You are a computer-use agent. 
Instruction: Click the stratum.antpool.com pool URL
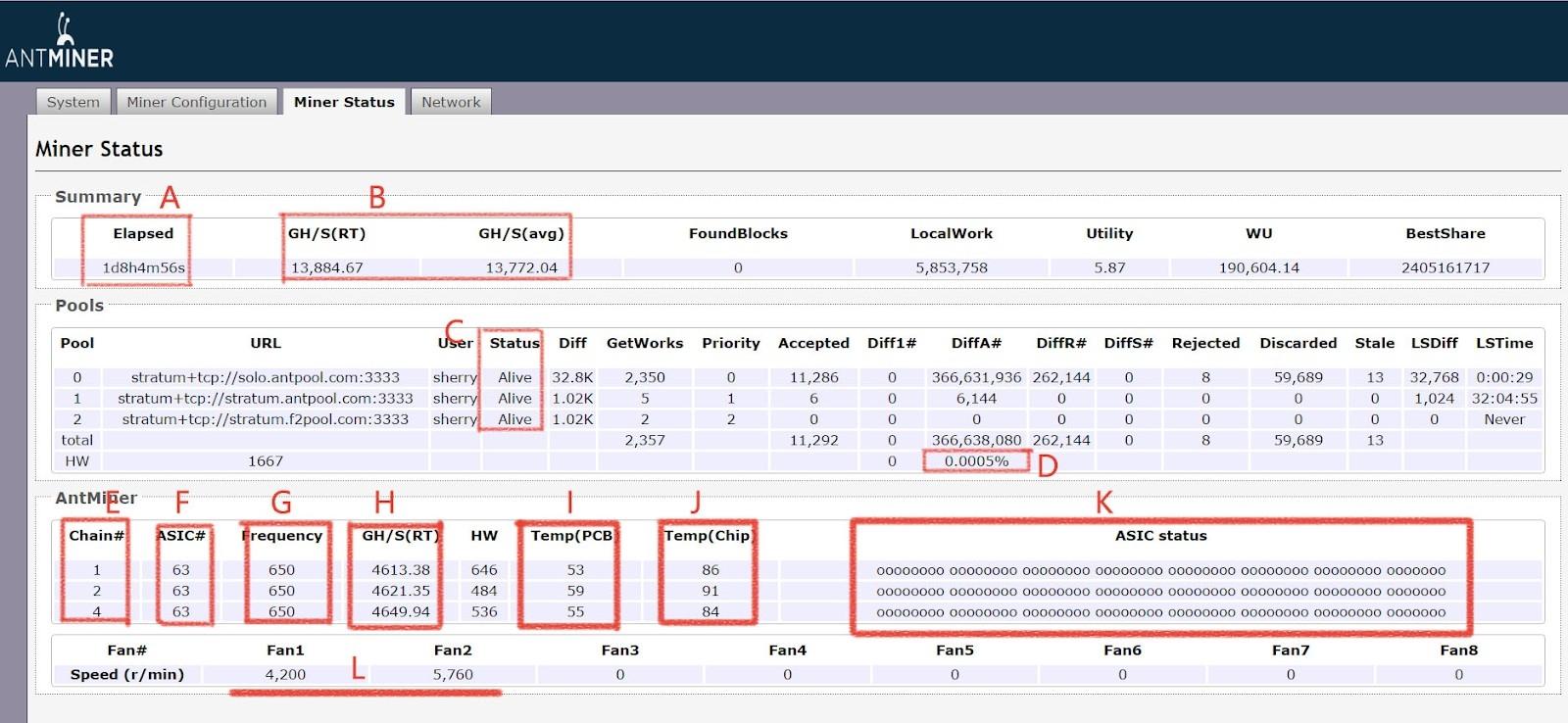266,399
